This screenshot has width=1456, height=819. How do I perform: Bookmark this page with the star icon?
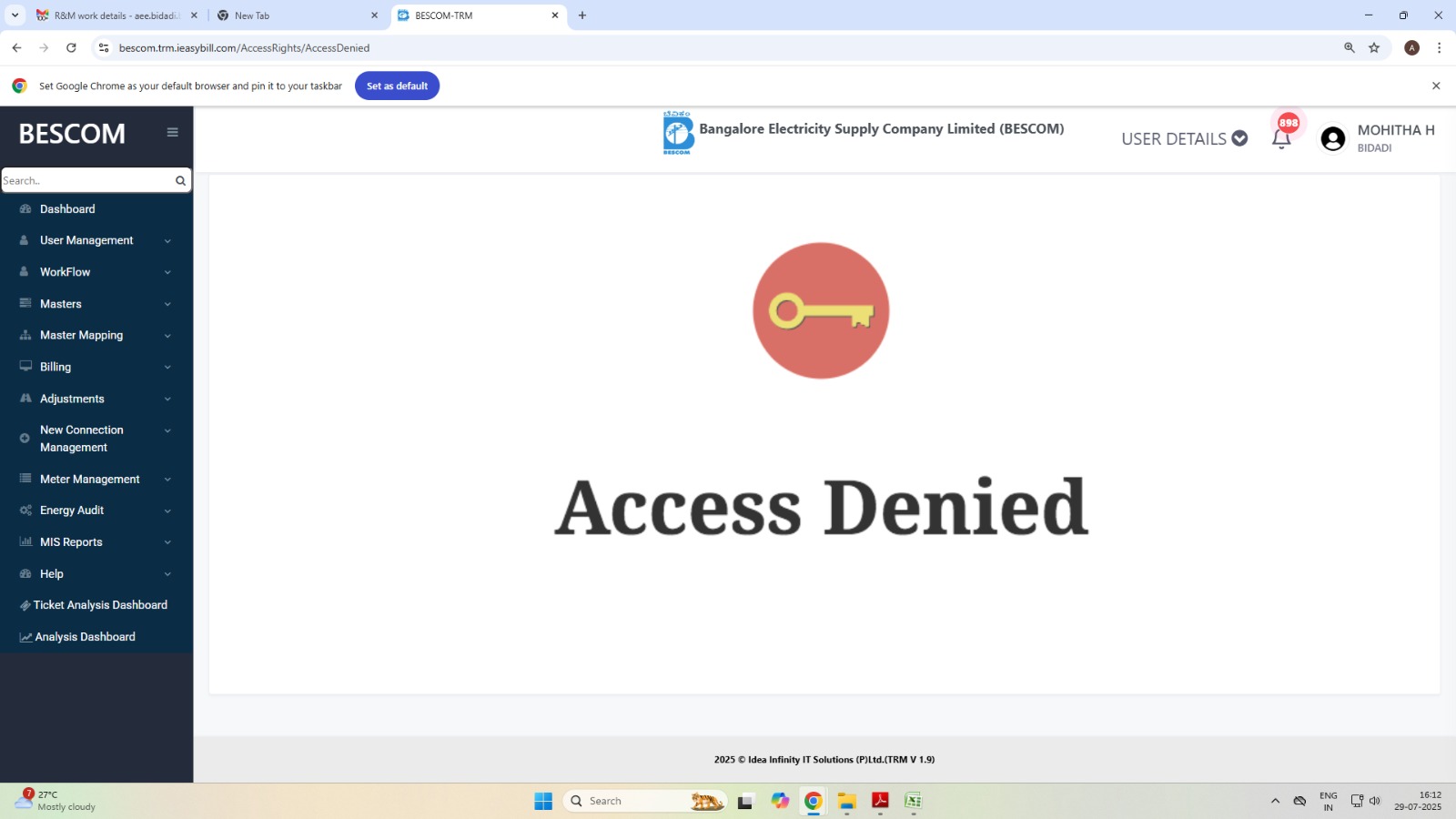[1374, 47]
